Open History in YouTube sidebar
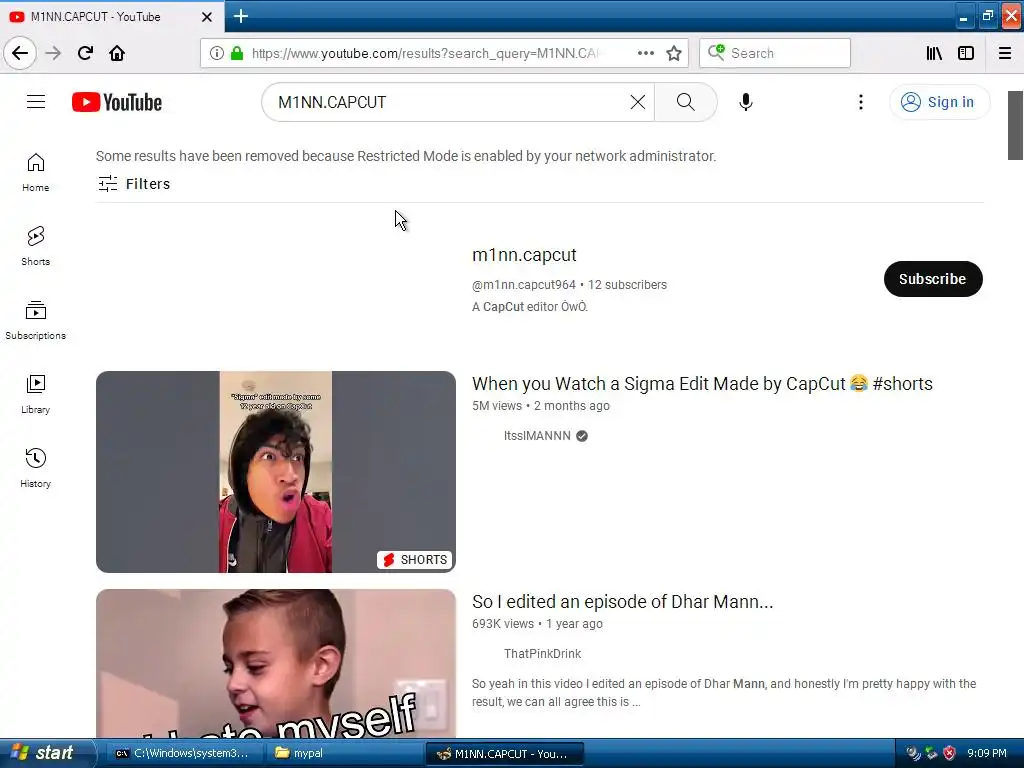 [35, 468]
